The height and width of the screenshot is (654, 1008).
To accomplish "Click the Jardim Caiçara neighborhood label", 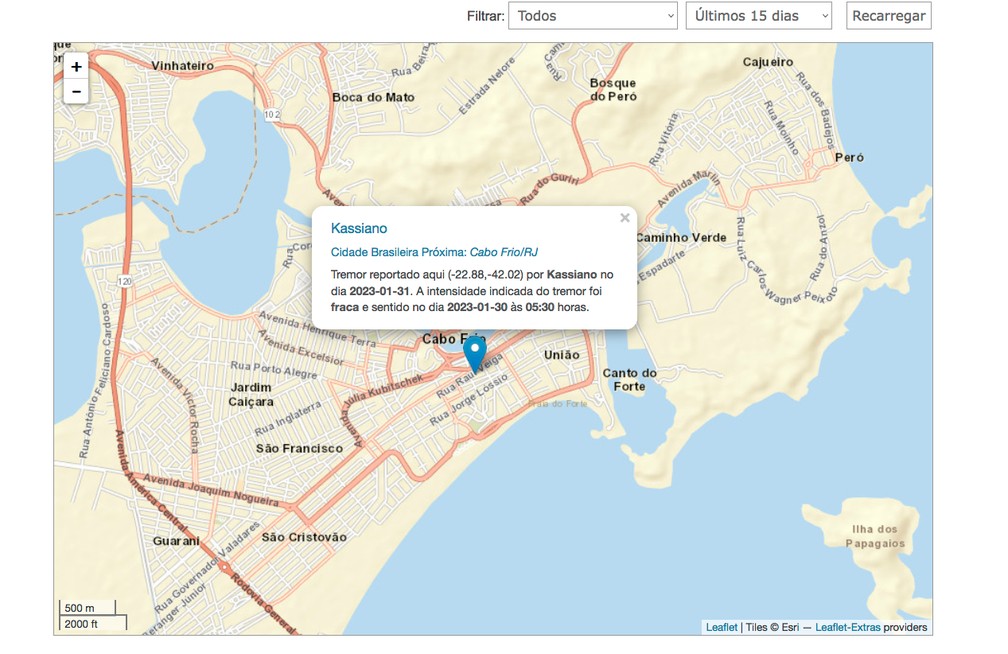I will click(x=251, y=394).
